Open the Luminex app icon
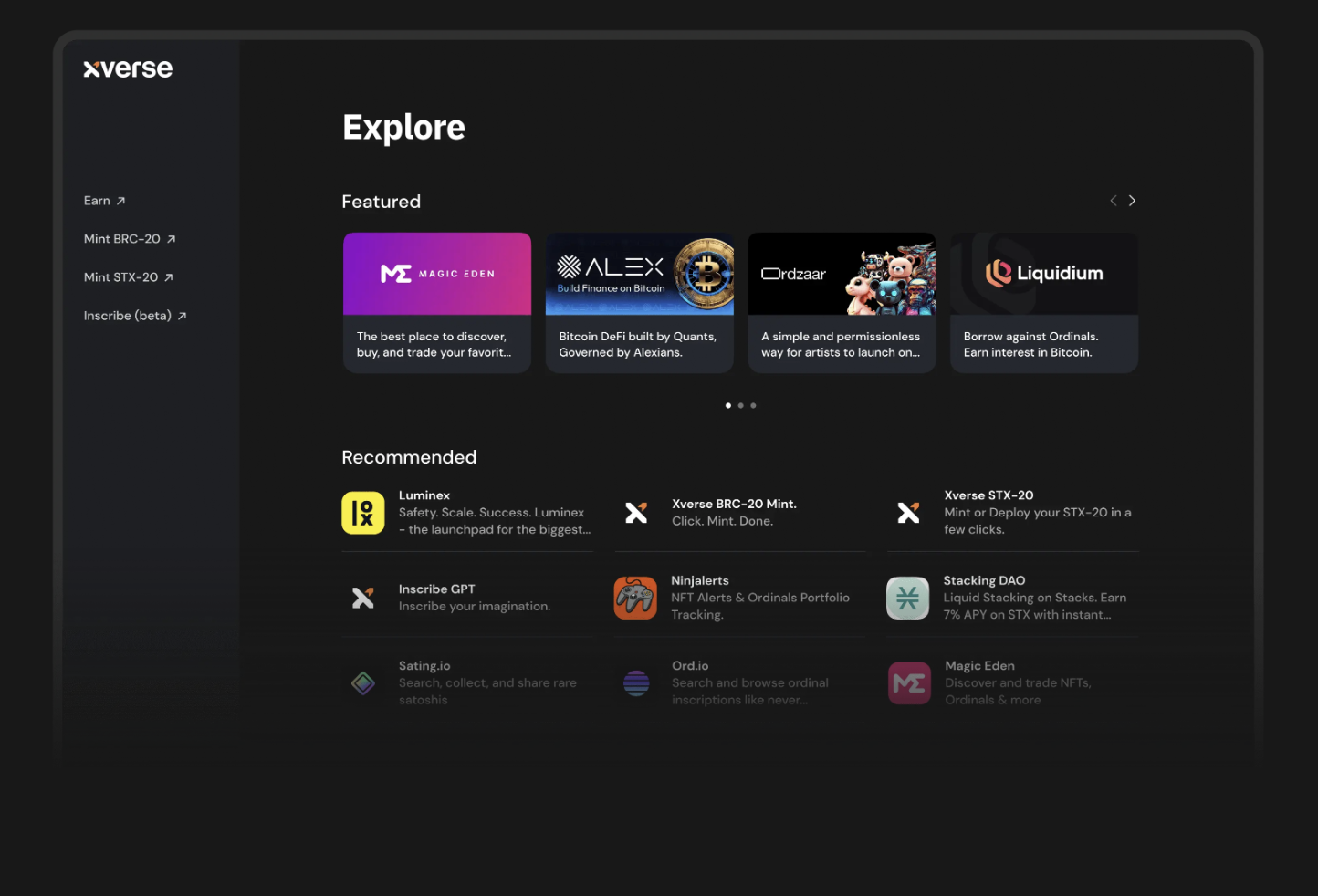The width and height of the screenshot is (1318, 896). (362, 513)
